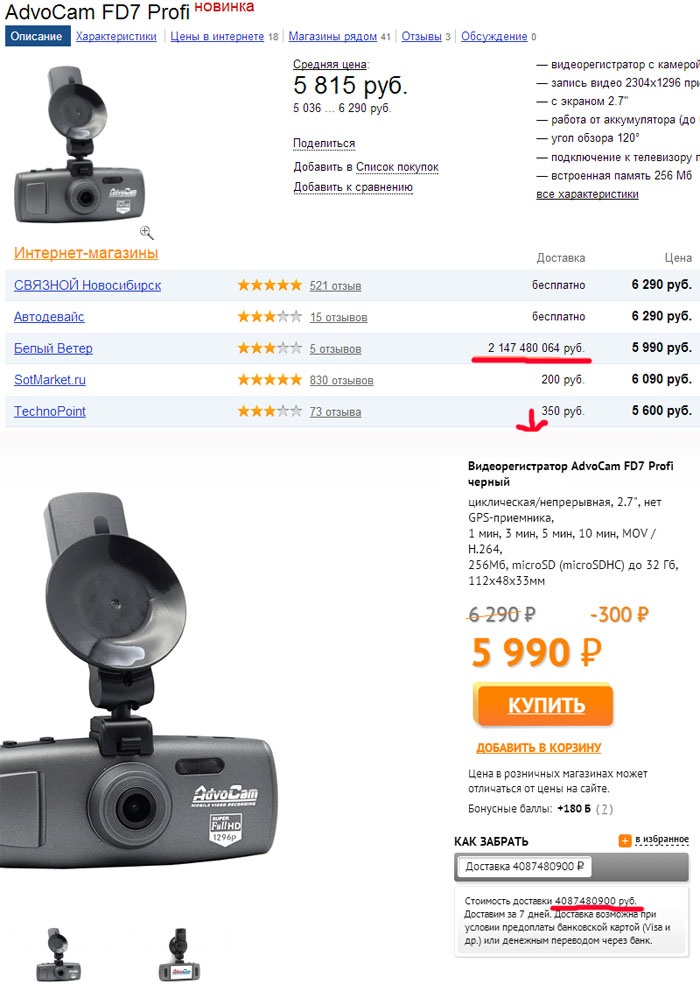Select first small dashcam thumbnail

(59, 954)
